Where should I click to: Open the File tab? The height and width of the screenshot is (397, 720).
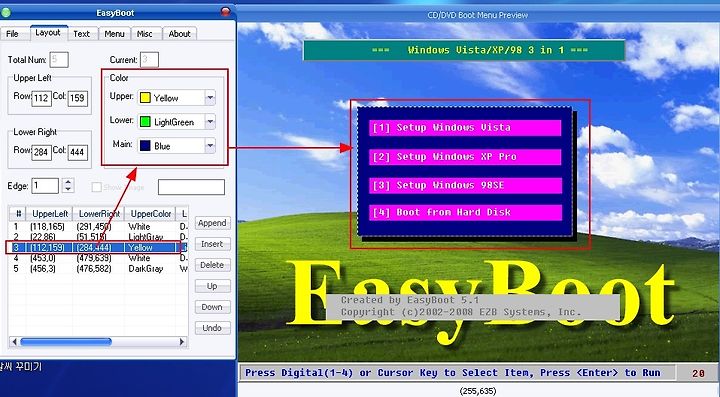click(x=12, y=34)
